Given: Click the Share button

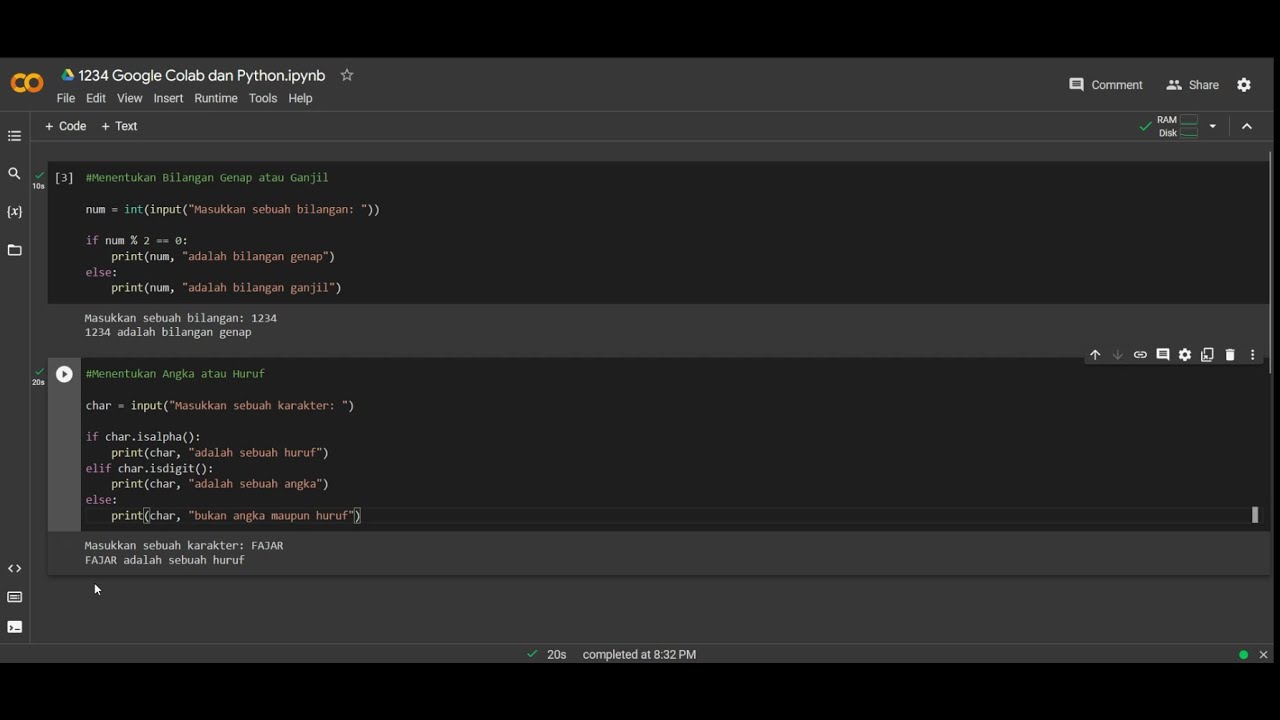Looking at the screenshot, I should coord(1192,85).
